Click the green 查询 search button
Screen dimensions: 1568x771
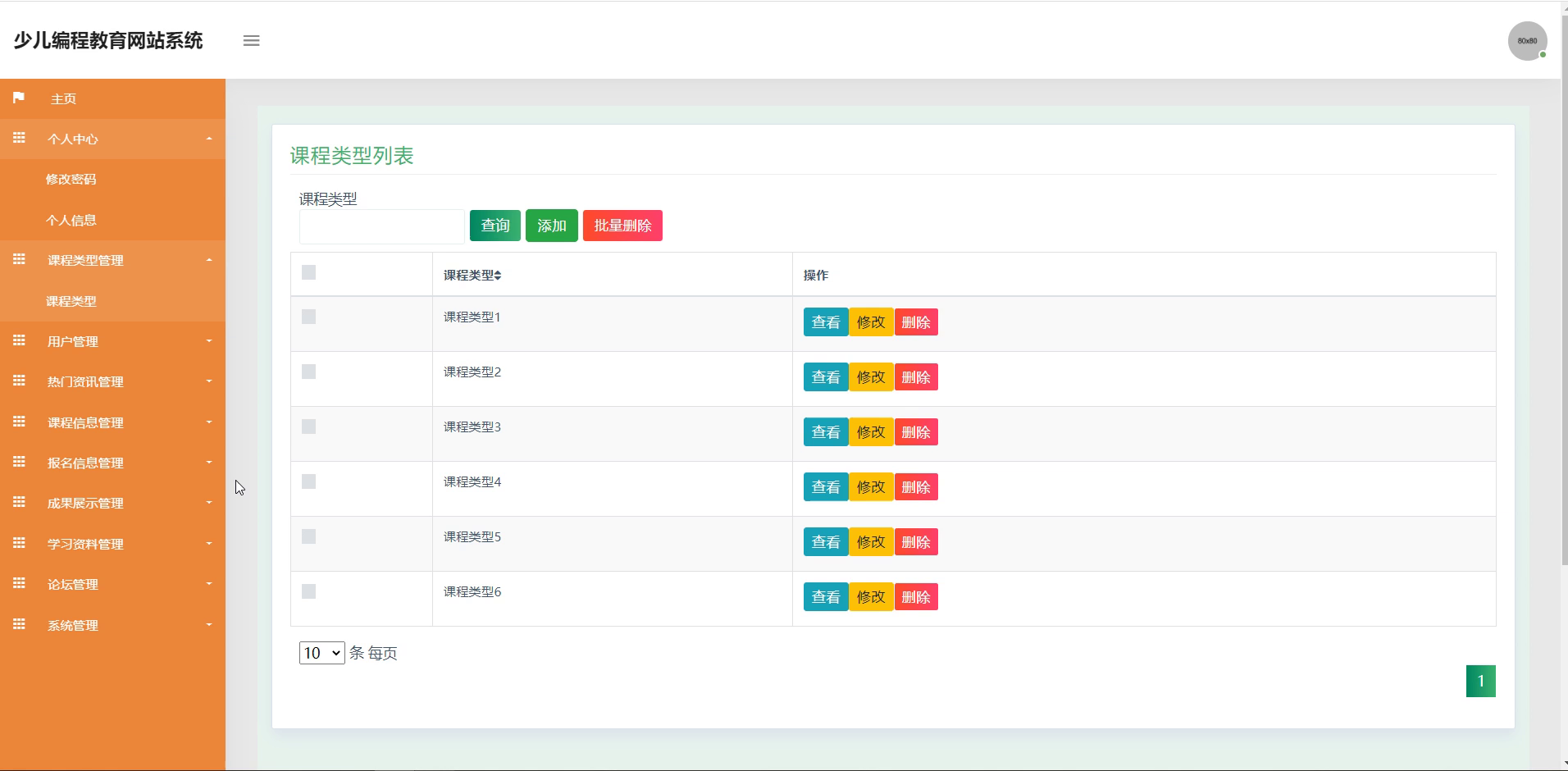pyautogui.click(x=495, y=226)
